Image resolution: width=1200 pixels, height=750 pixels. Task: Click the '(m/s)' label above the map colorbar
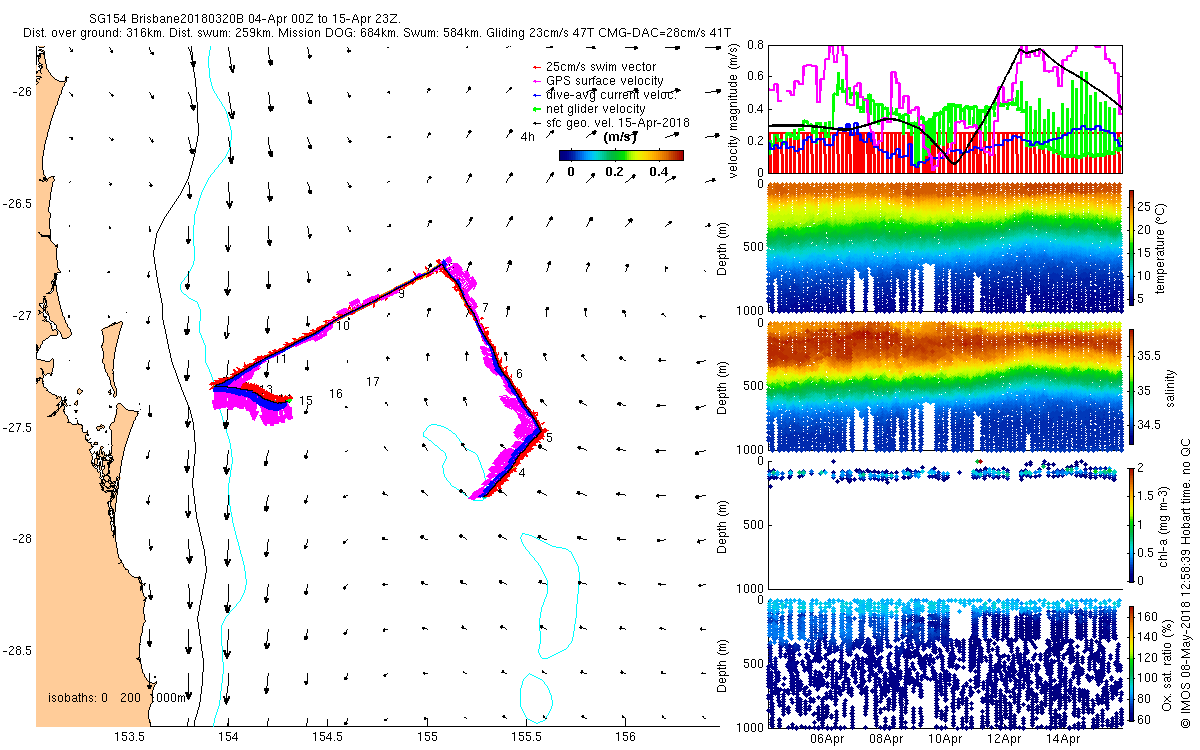(621, 137)
